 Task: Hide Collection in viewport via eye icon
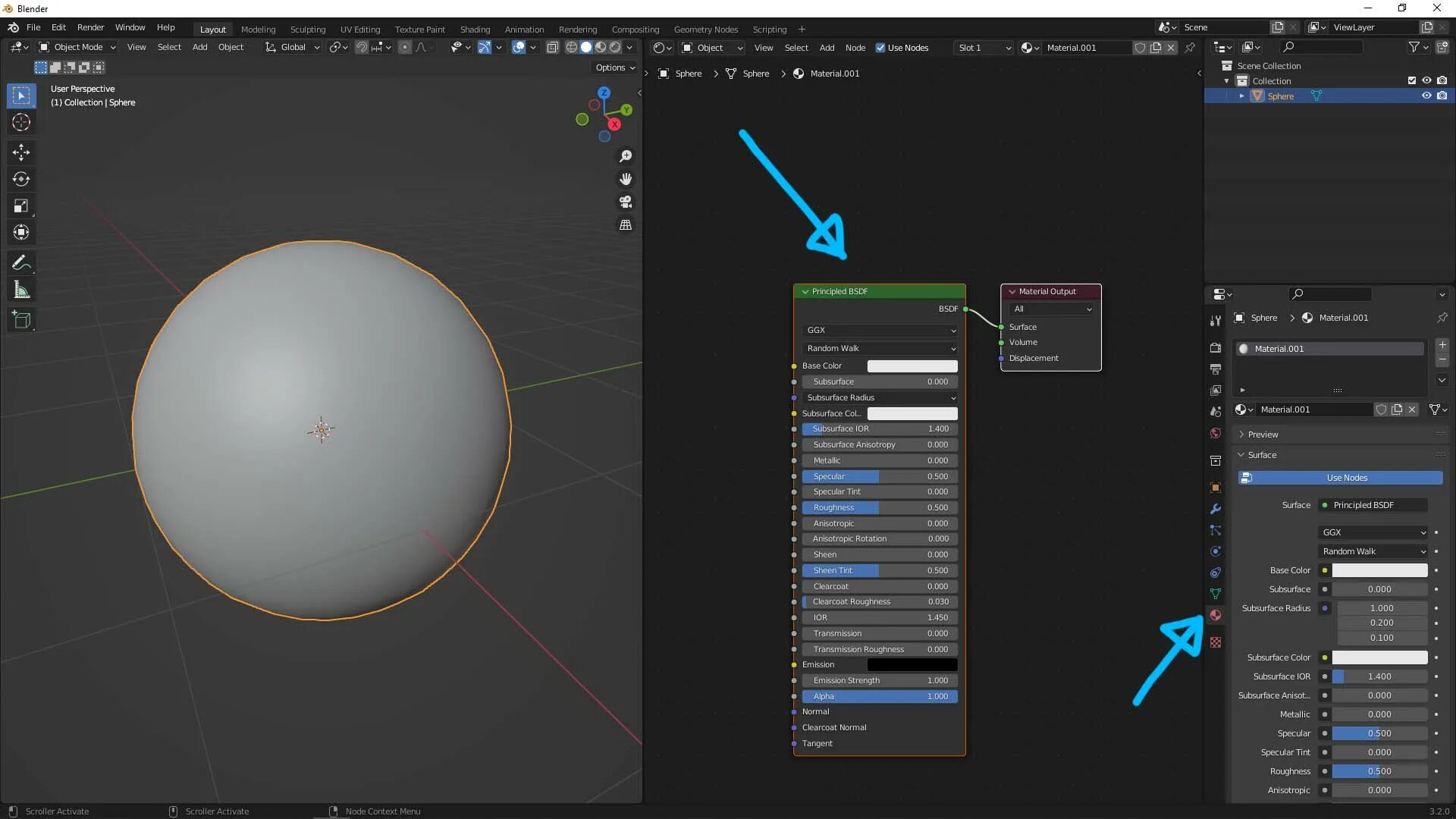[x=1426, y=80]
